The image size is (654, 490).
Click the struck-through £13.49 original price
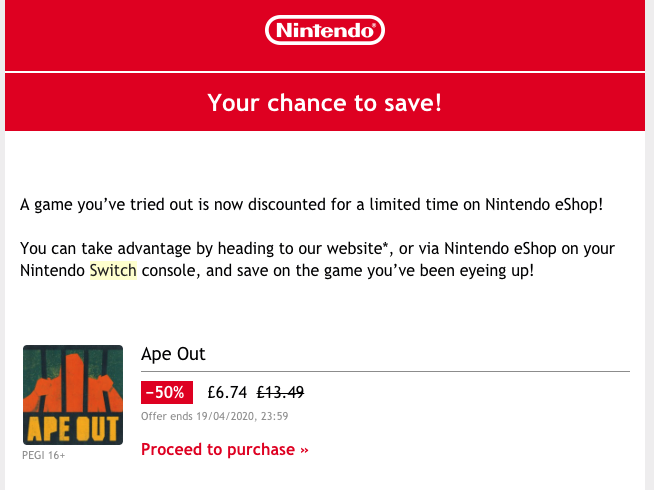coord(280,392)
